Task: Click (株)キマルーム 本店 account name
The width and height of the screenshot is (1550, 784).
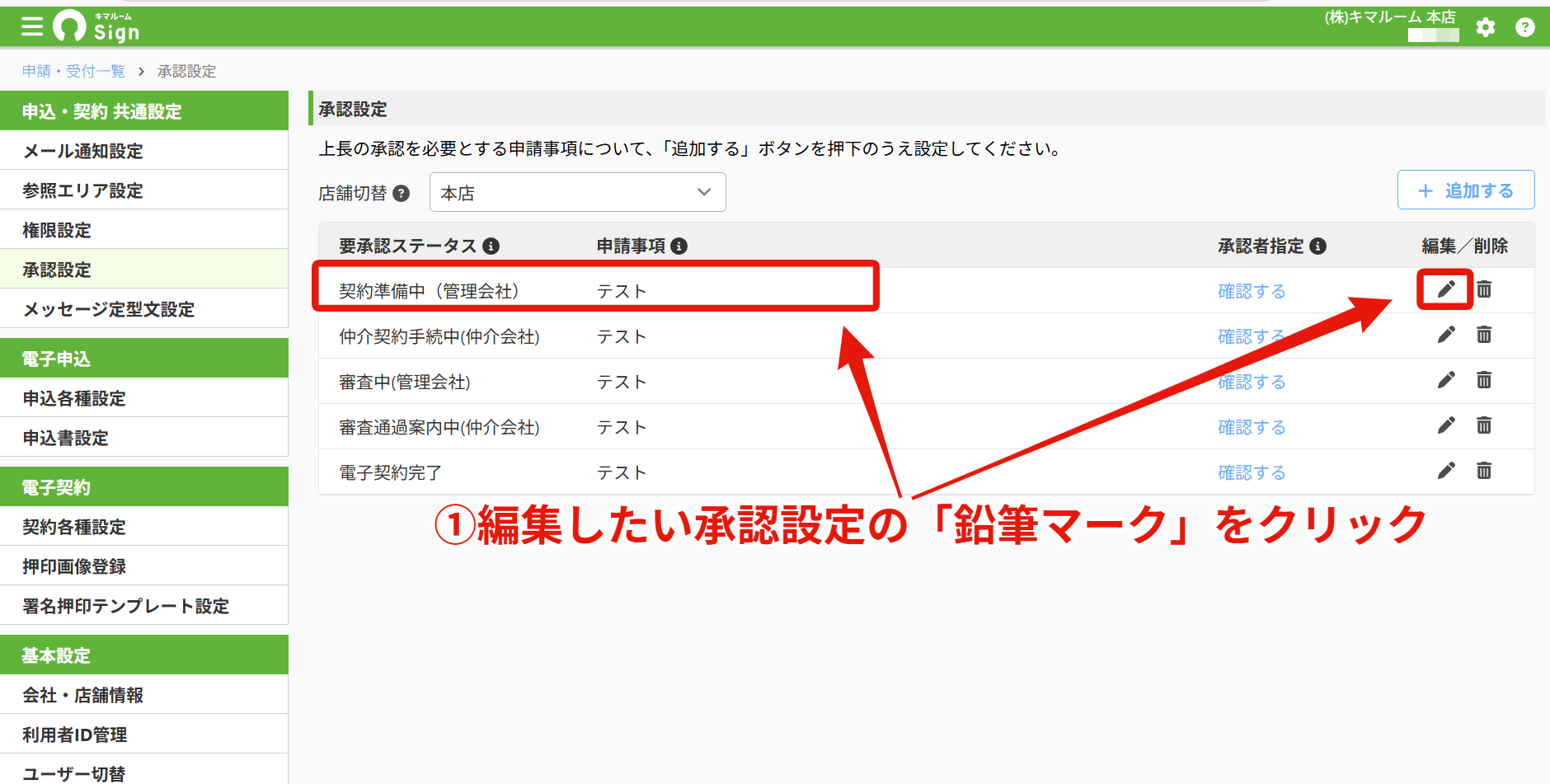Action: pos(1390,17)
